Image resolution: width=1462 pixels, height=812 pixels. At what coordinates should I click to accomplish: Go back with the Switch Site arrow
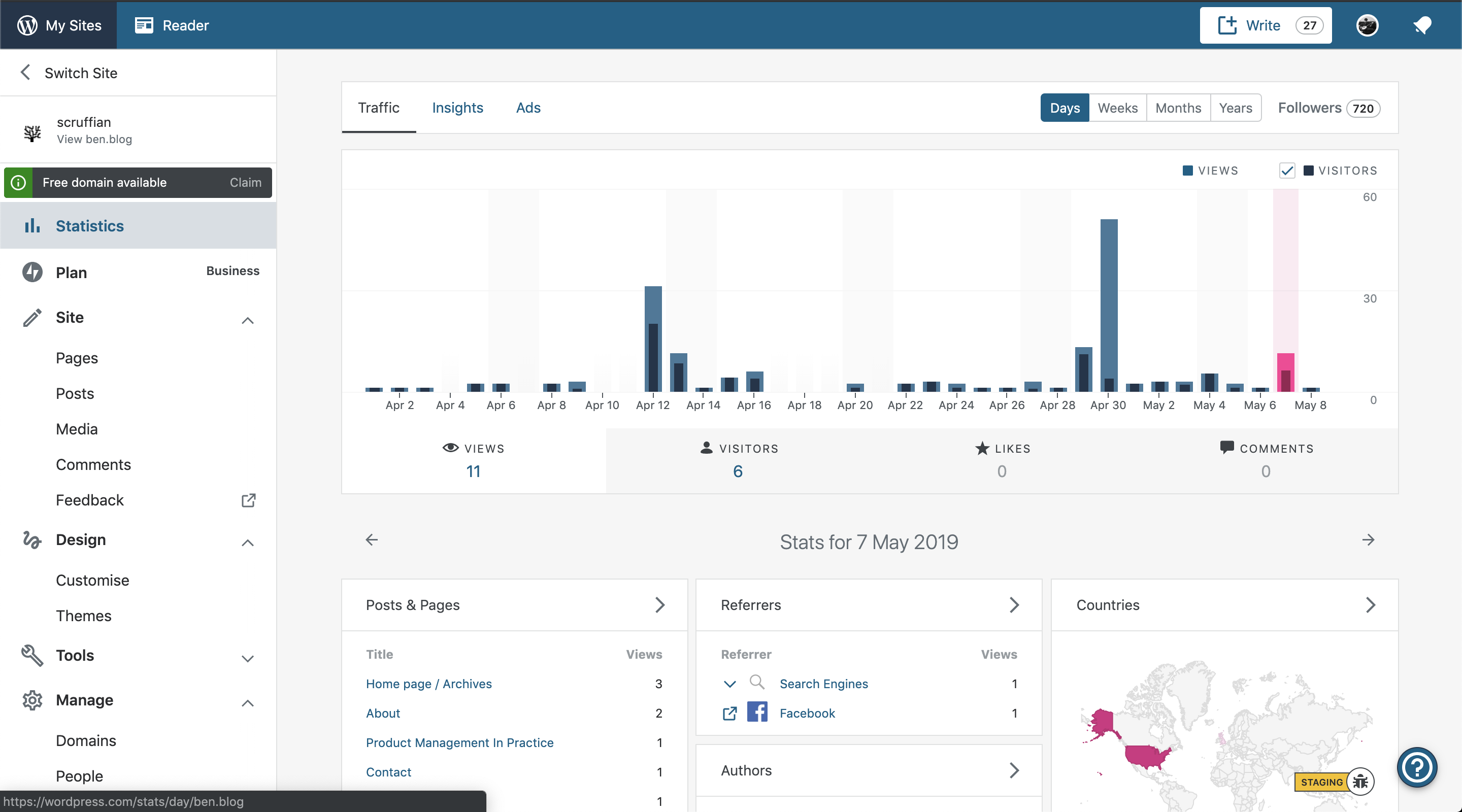[25, 73]
